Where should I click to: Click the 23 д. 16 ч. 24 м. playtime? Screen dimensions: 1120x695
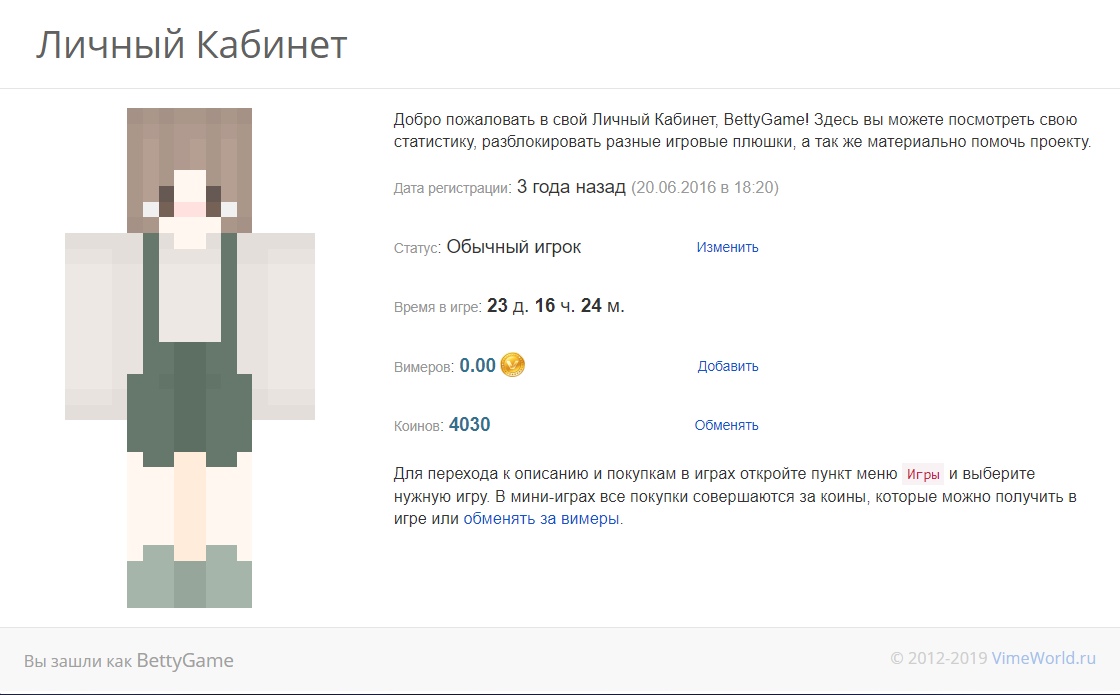pyautogui.click(x=556, y=306)
